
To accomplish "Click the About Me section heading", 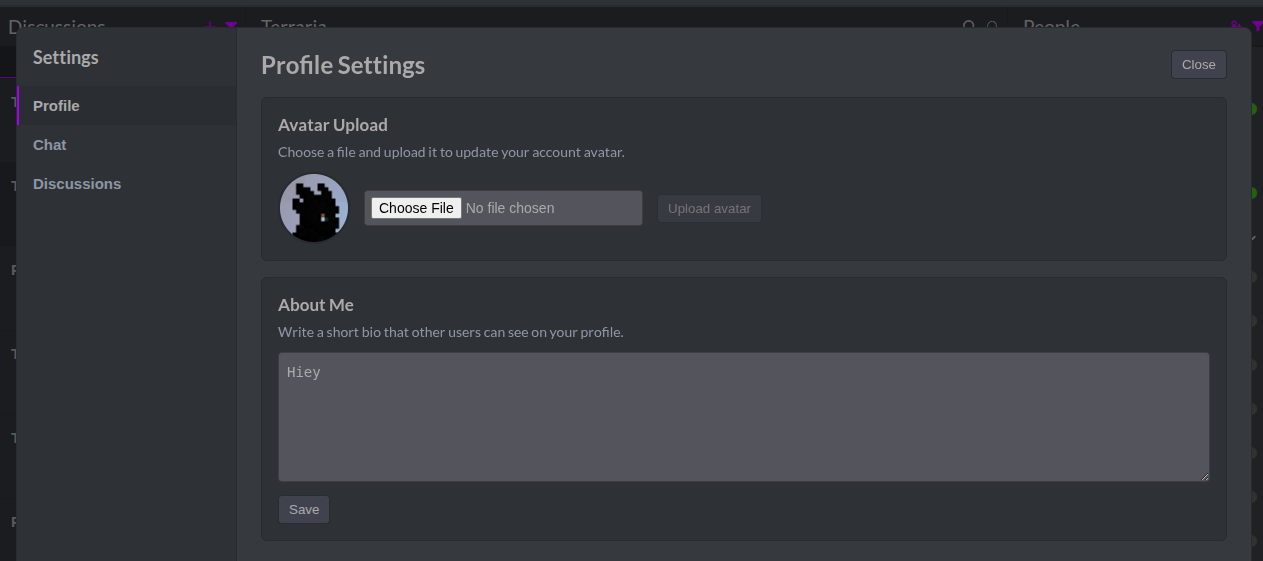I will (x=316, y=305).
